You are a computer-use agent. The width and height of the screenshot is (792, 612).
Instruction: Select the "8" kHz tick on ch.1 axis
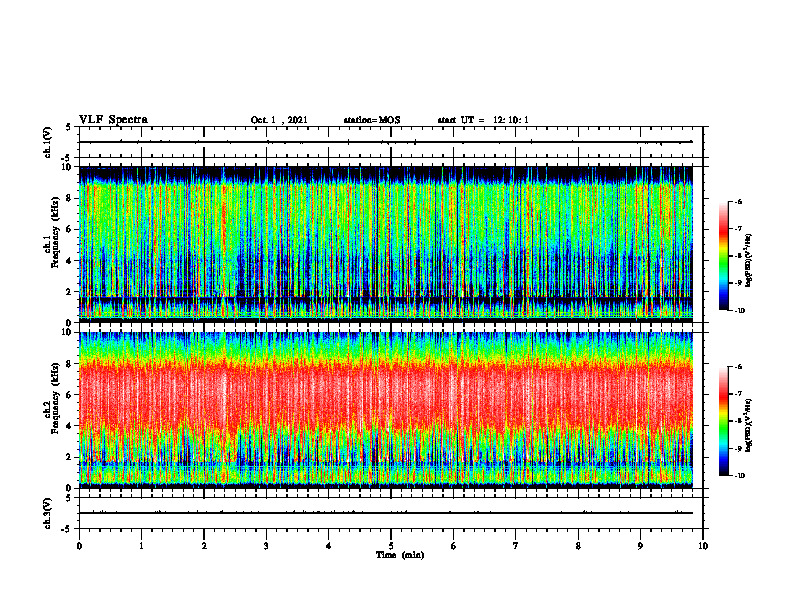pos(70,198)
